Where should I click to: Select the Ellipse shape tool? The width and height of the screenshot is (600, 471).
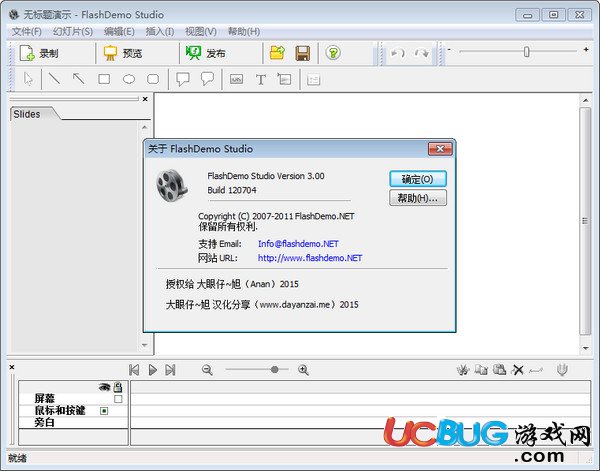129,79
